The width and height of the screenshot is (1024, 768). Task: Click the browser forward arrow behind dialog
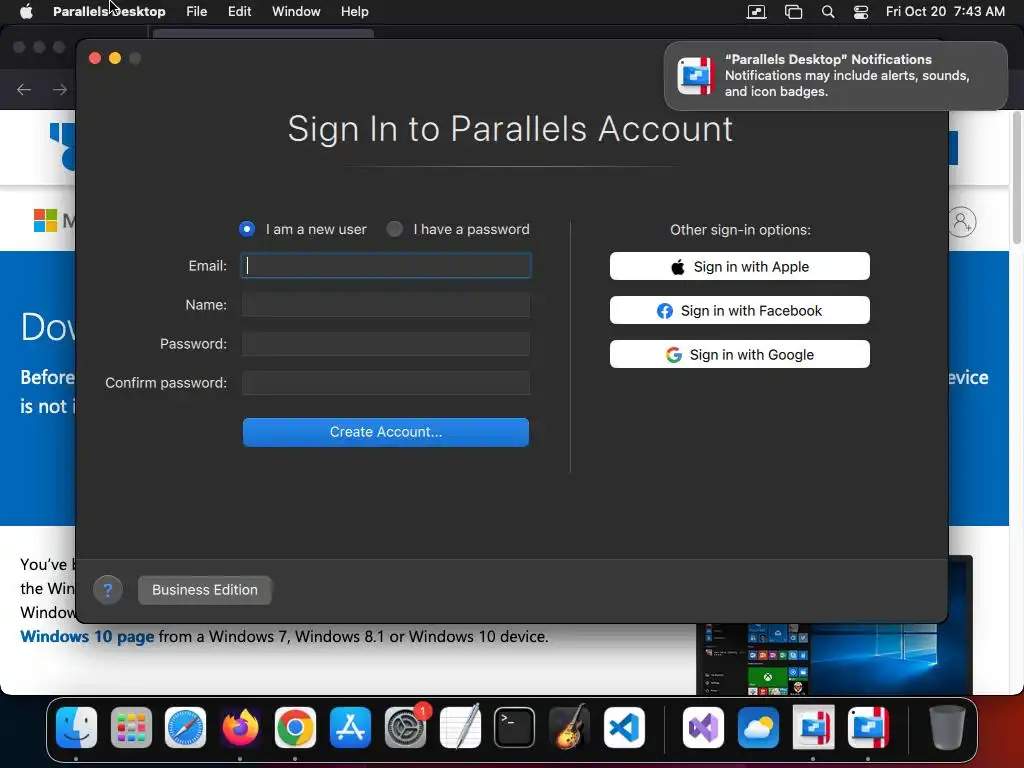coord(60,89)
